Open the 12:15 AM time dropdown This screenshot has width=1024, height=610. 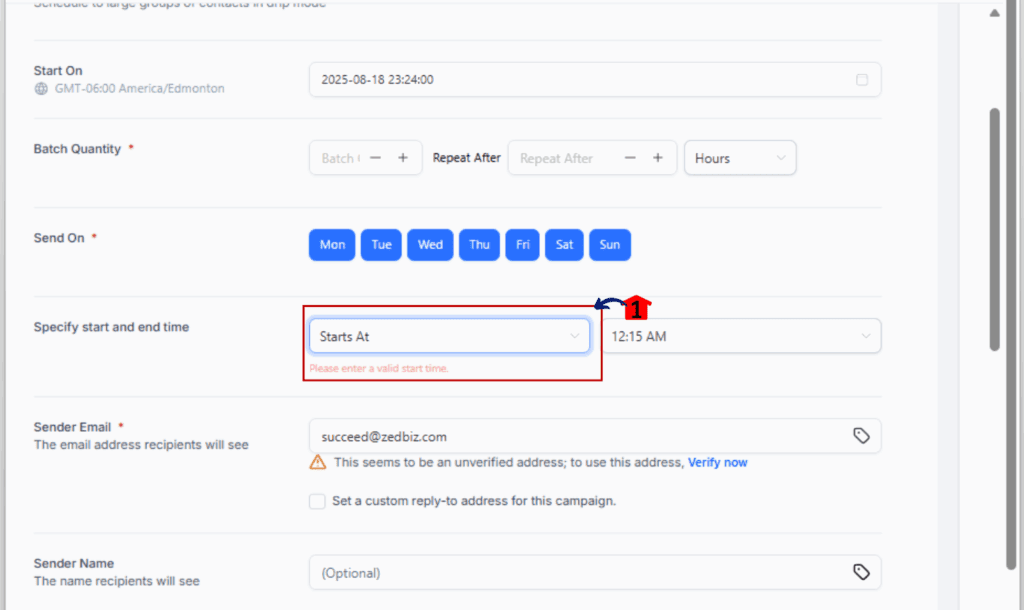pos(741,336)
